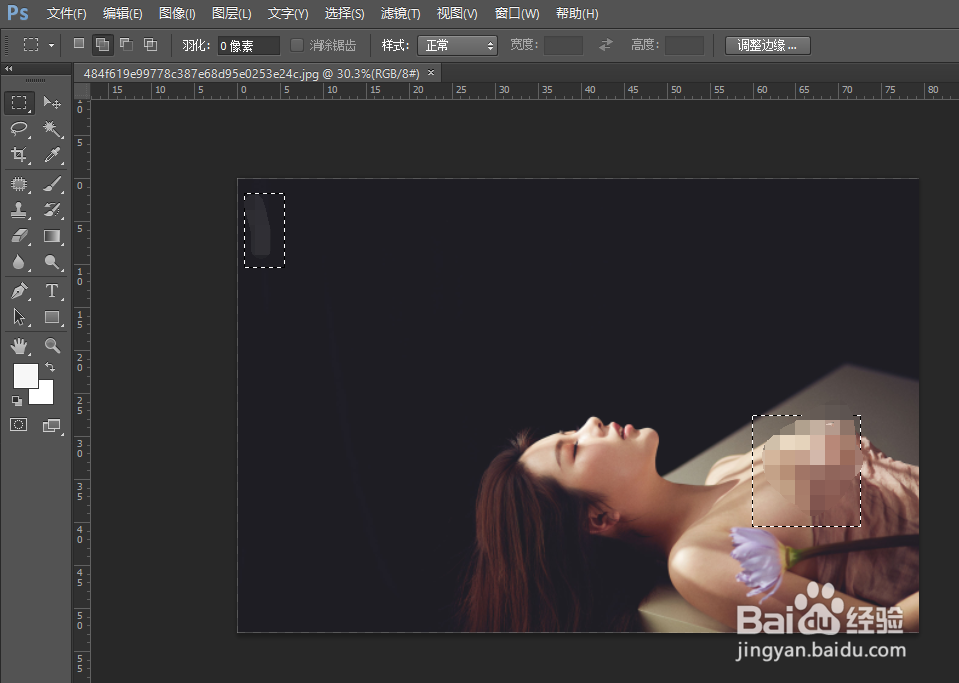Select the Path Selection tool
959x683 pixels.
[x=19, y=317]
